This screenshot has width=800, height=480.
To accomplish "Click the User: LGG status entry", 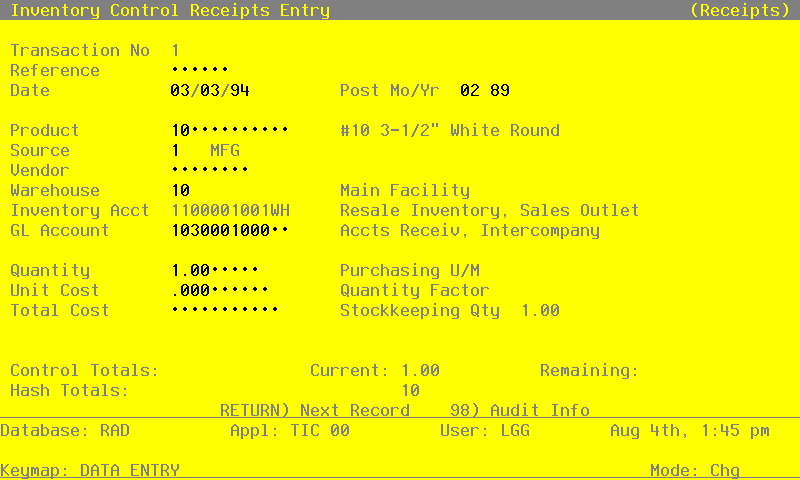I will [x=485, y=430].
